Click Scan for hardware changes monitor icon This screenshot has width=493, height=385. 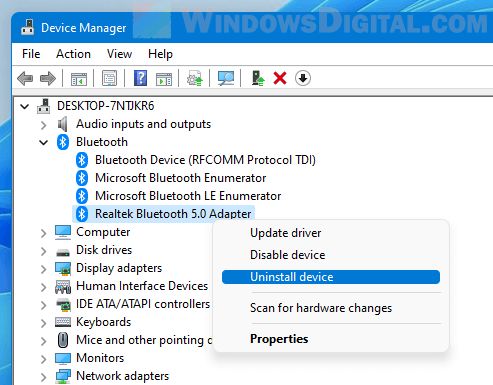[x=226, y=78]
